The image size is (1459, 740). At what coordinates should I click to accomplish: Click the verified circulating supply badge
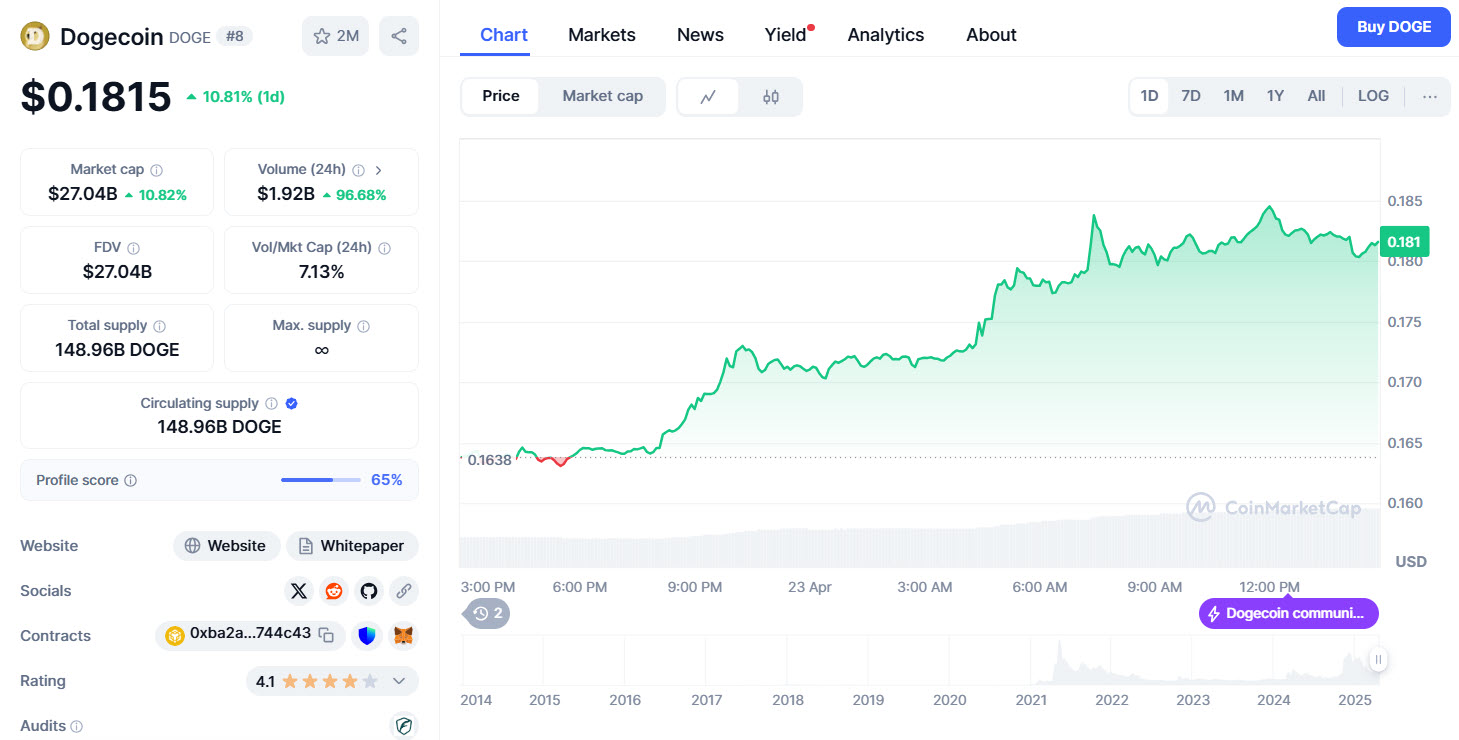point(292,404)
